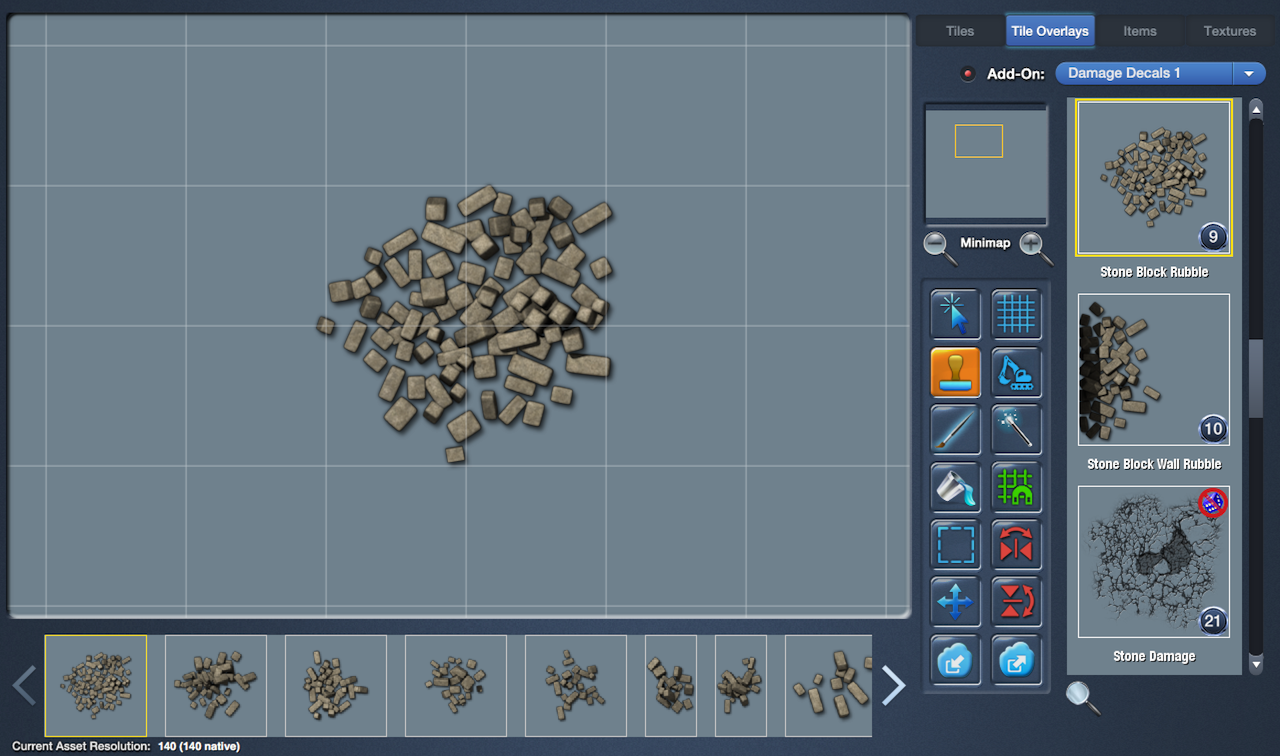Image resolution: width=1280 pixels, height=756 pixels.
Task: Activate the orange stamp tool
Action: click(x=955, y=372)
